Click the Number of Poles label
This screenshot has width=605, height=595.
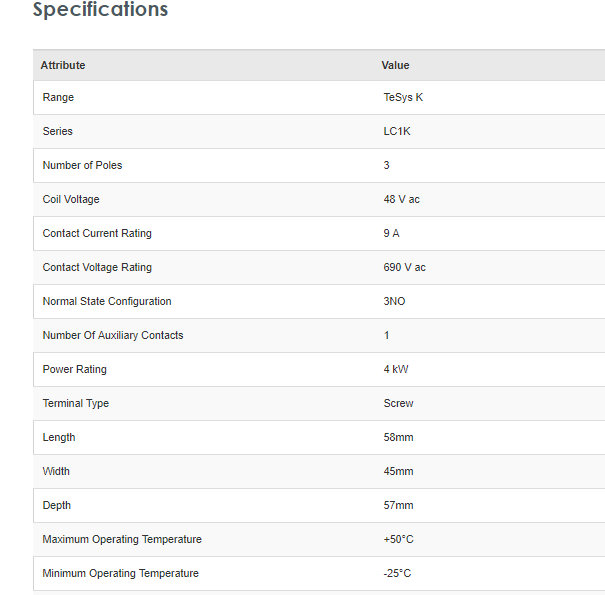(82, 165)
